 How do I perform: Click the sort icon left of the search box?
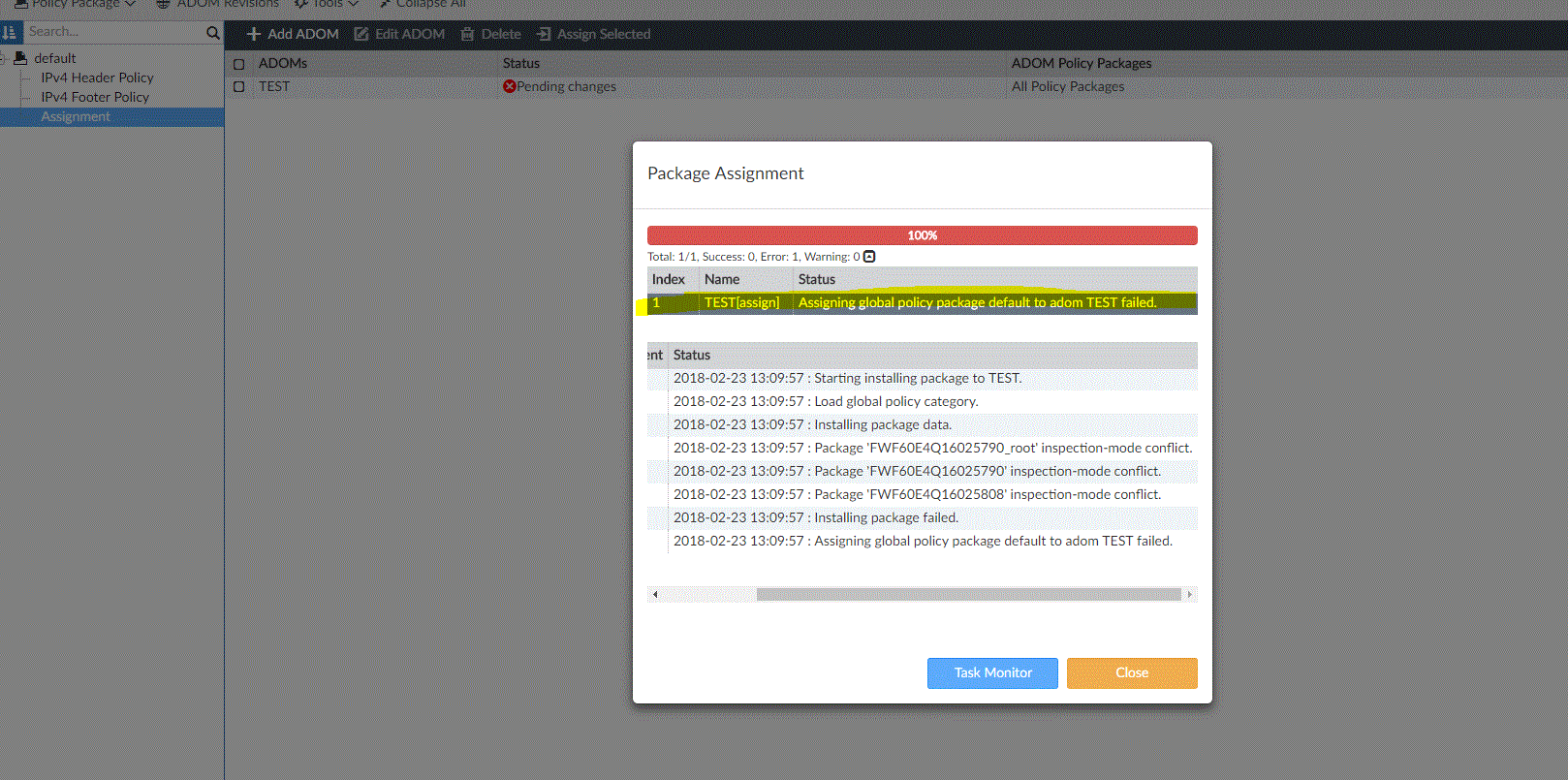[x=10, y=32]
